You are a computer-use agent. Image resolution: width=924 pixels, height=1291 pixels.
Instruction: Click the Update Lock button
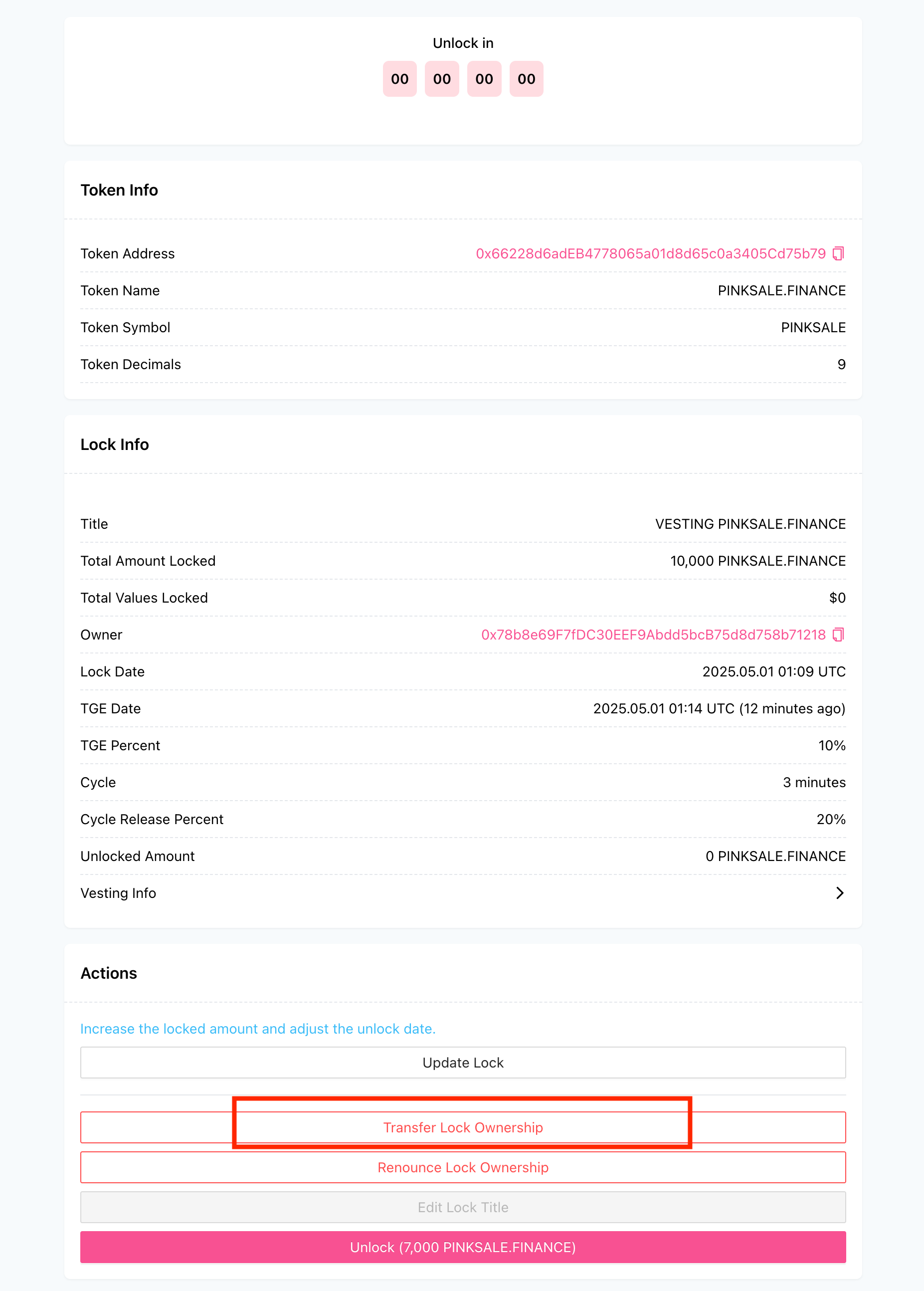tap(463, 1063)
